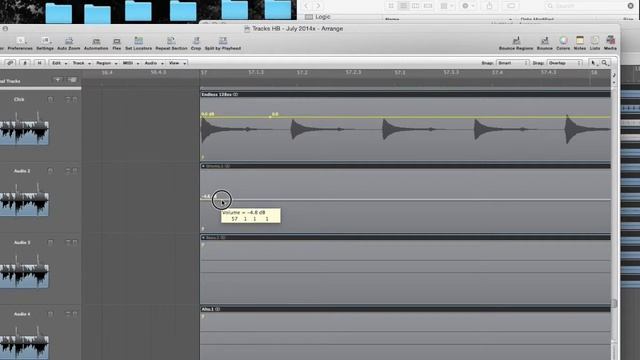Click the Finder share button

(489, 6)
